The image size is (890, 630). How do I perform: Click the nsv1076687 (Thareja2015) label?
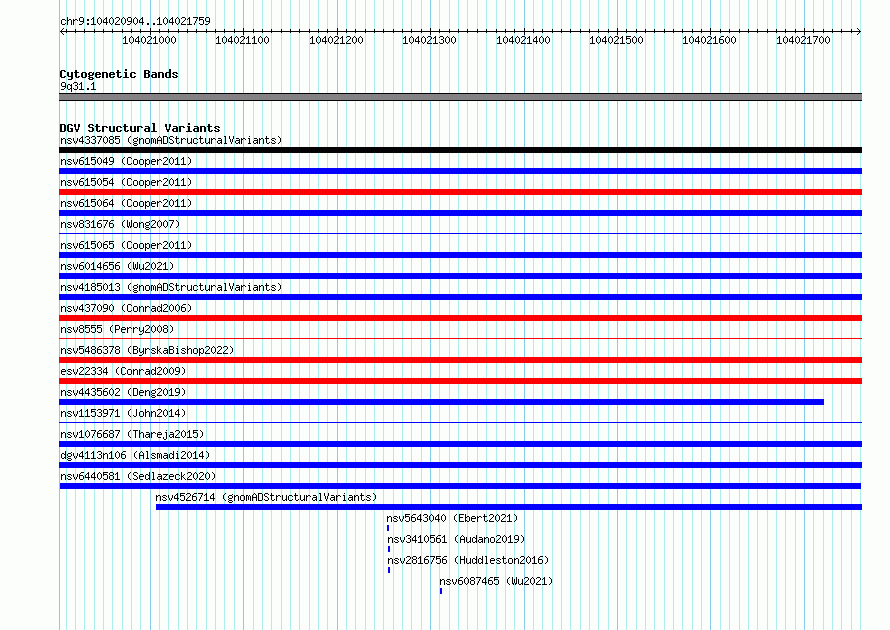click(x=132, y=434)
